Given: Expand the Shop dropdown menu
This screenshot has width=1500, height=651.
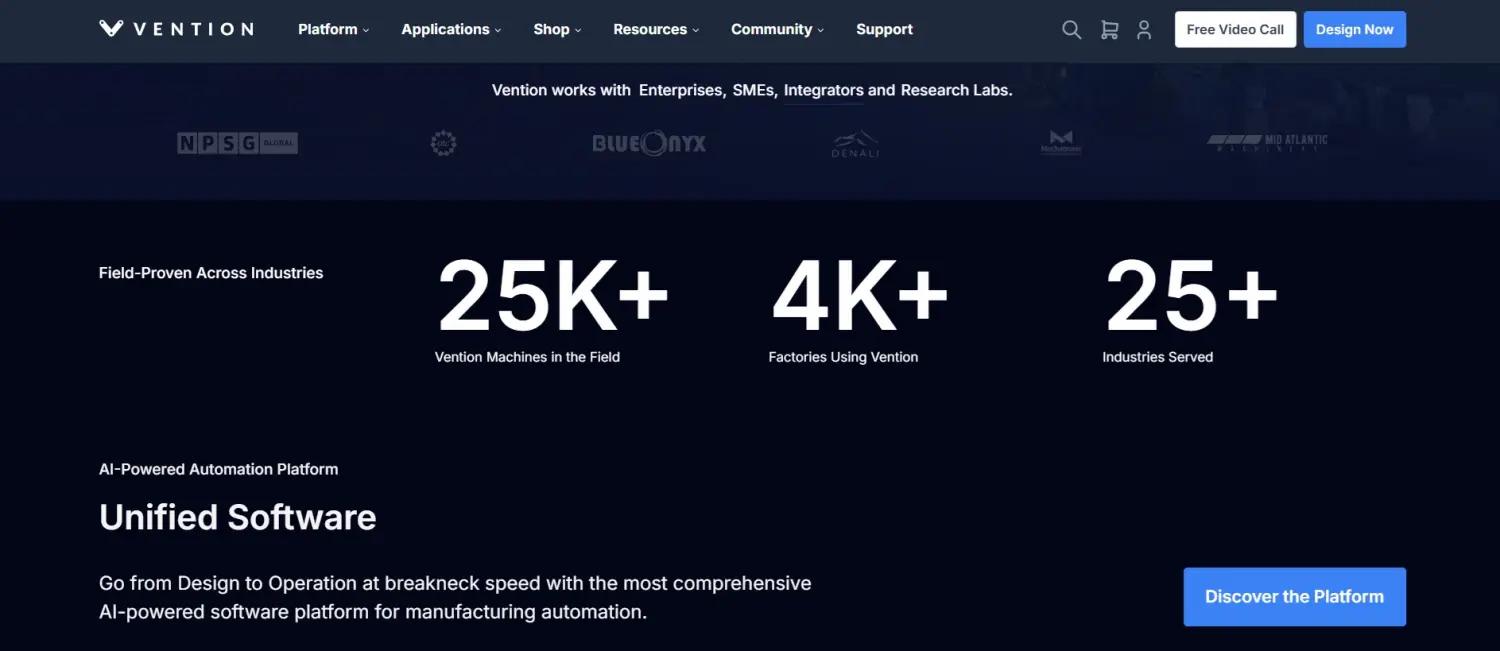Looking at the screenshot, I should 557,29.
